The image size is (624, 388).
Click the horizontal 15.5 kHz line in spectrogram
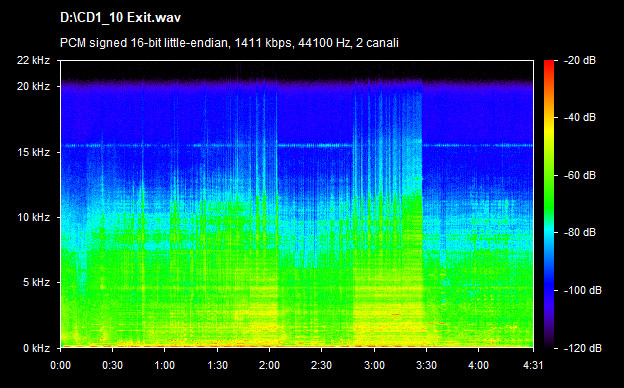(297, 145)
